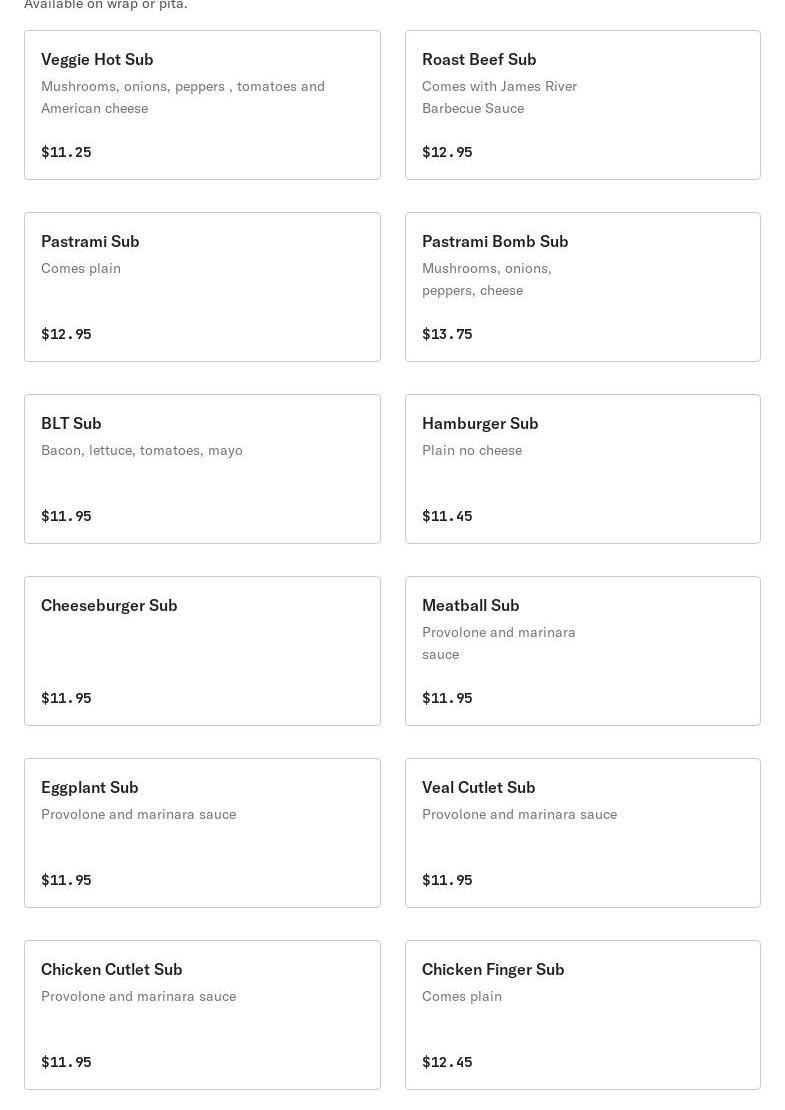This screenshot has width=785, height=1110.
Task: Click the $13.75 Pastrami Bomb price
Action: pos(447,334)
